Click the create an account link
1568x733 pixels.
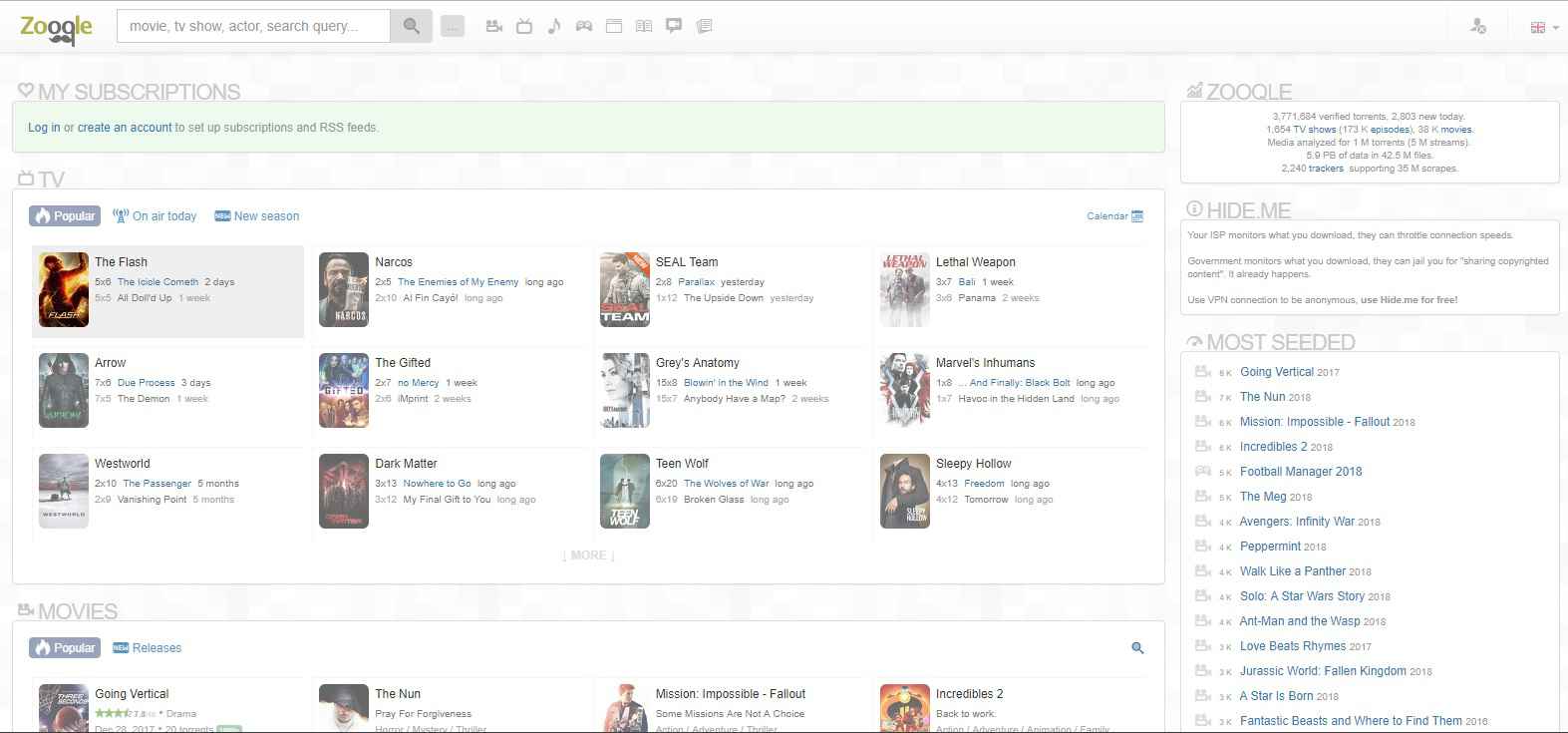125,128
